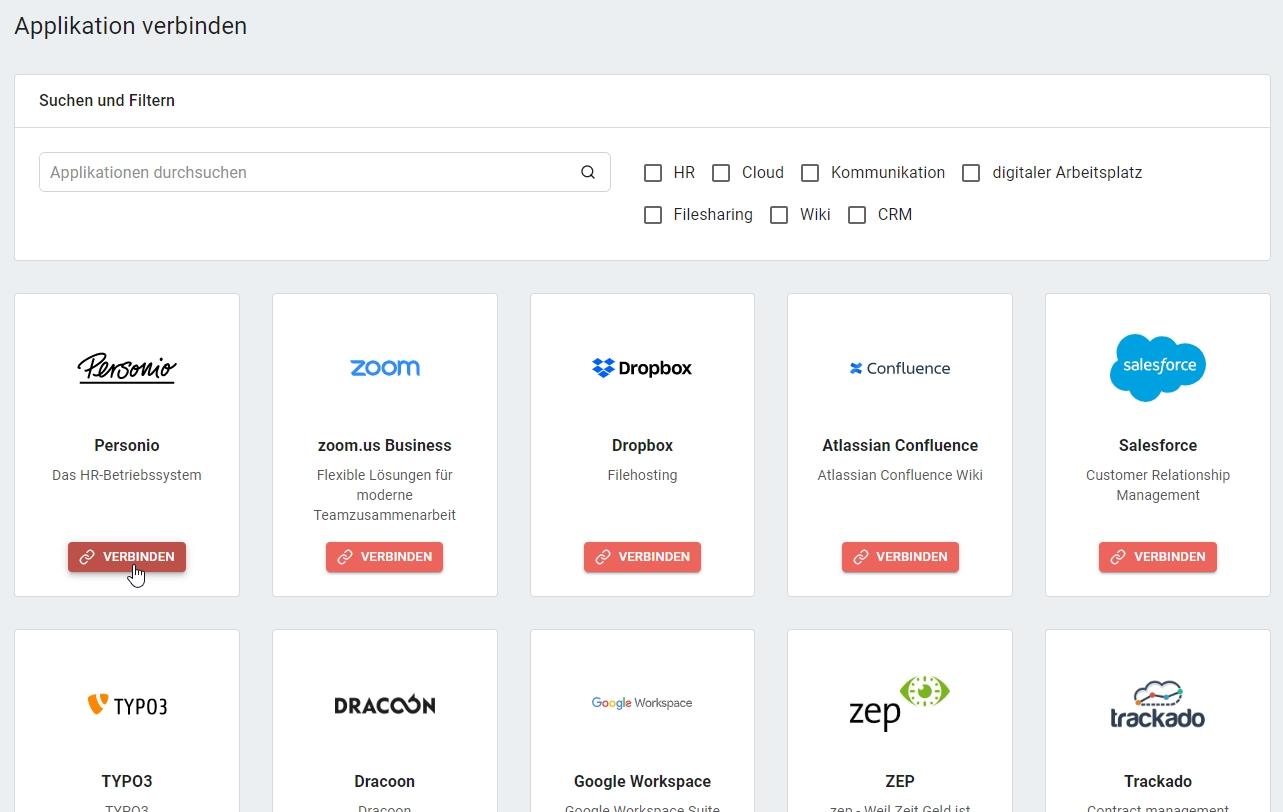Image resolution: width=1283 pixels, height=812 pixels.
Task: Click the Dracoon logo
Action: click(385, 705)
